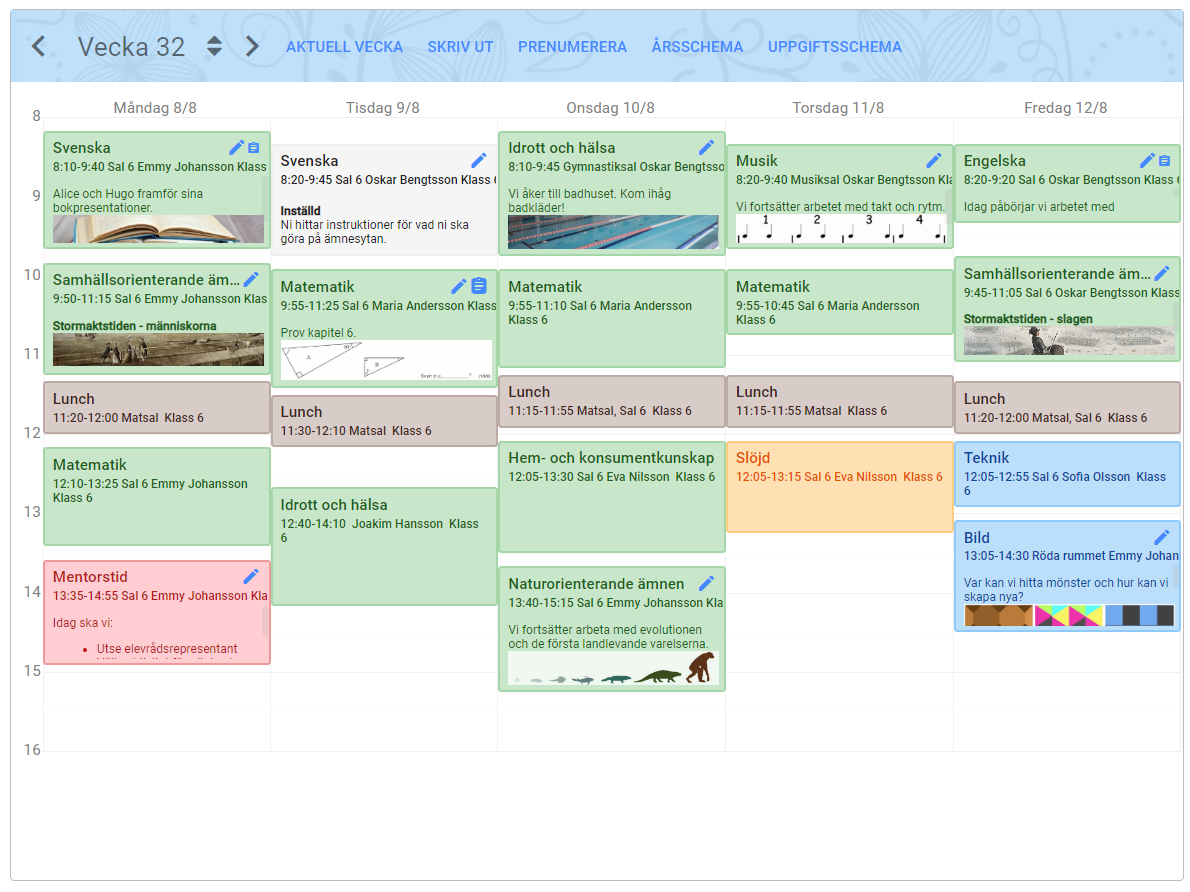Viewport: 1190px width, 892px height.
Task: Edit Wednesday's Naturorienterande ämnen lesson
Action: pyautogui.click(x=706, y=583)
